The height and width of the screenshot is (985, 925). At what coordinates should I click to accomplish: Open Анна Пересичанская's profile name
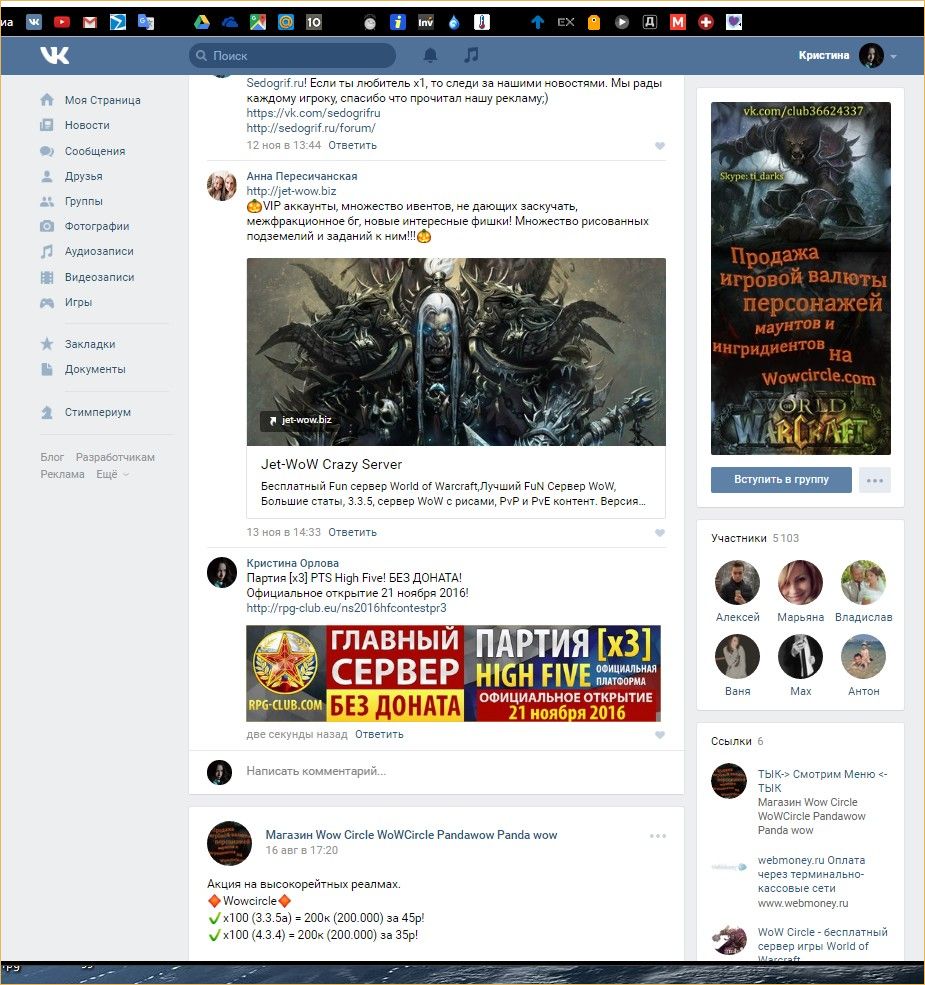coord(302,176)
